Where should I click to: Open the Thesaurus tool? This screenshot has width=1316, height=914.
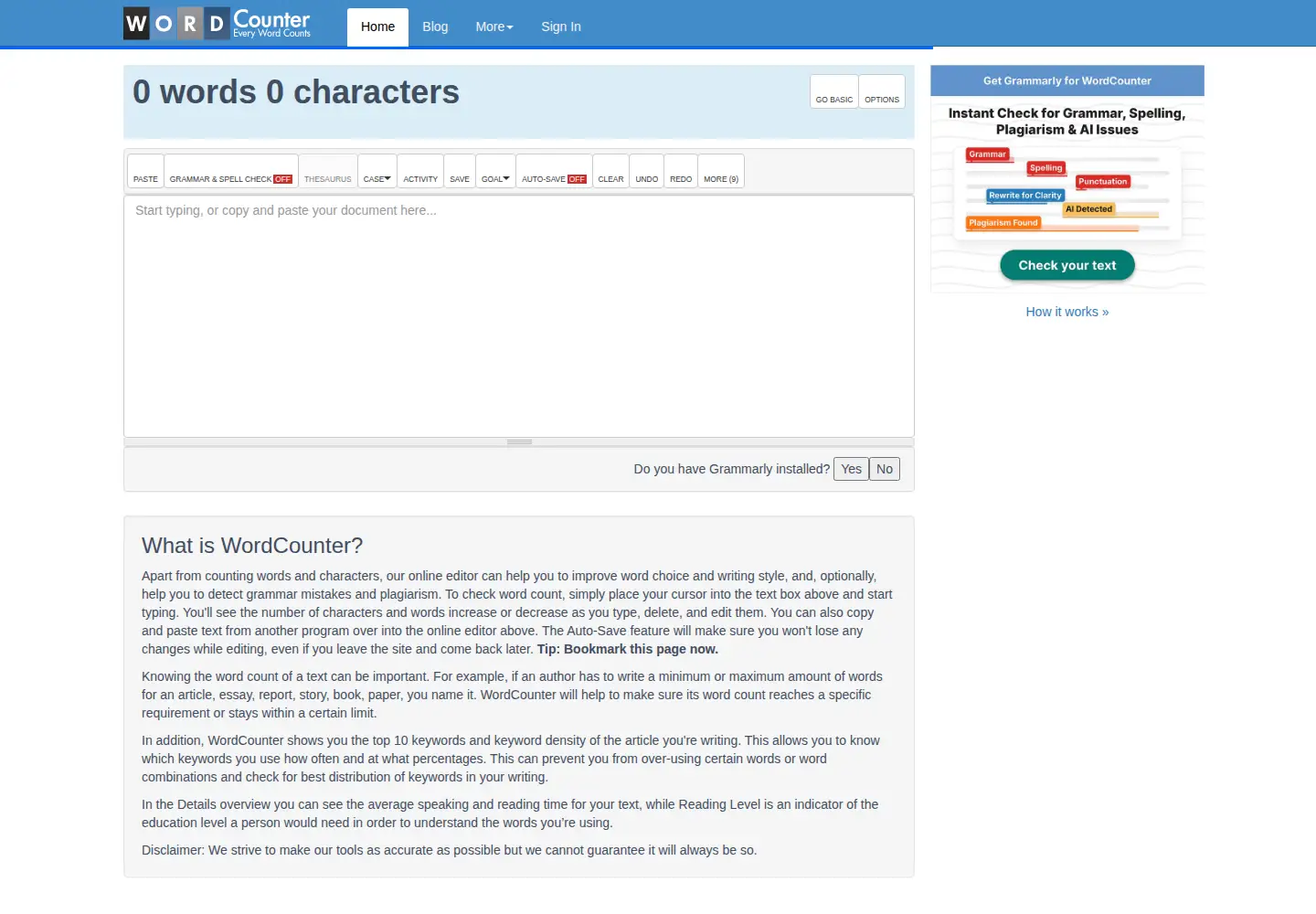(x=328, y=171)
